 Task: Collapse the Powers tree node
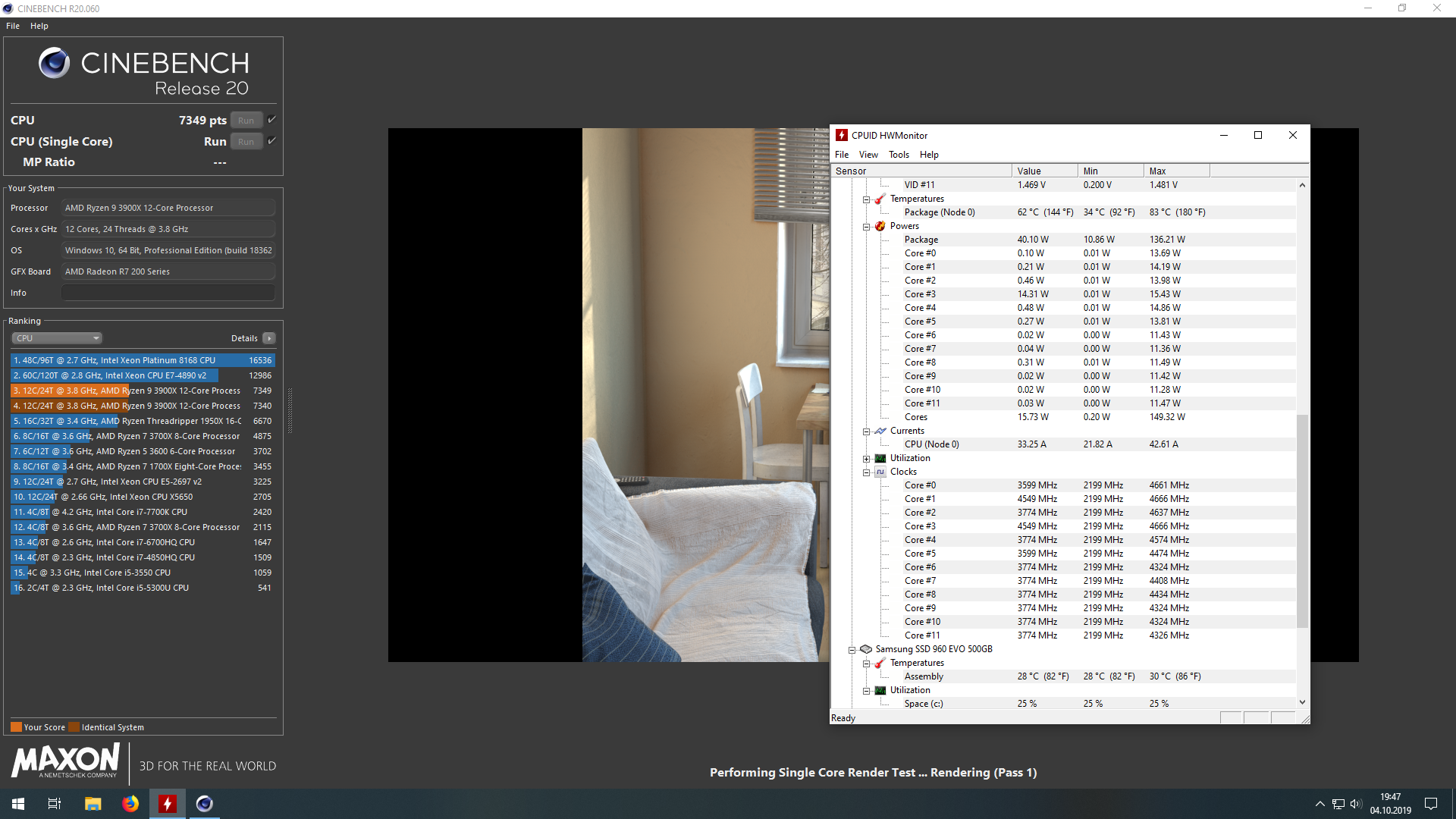click(866, 226)
